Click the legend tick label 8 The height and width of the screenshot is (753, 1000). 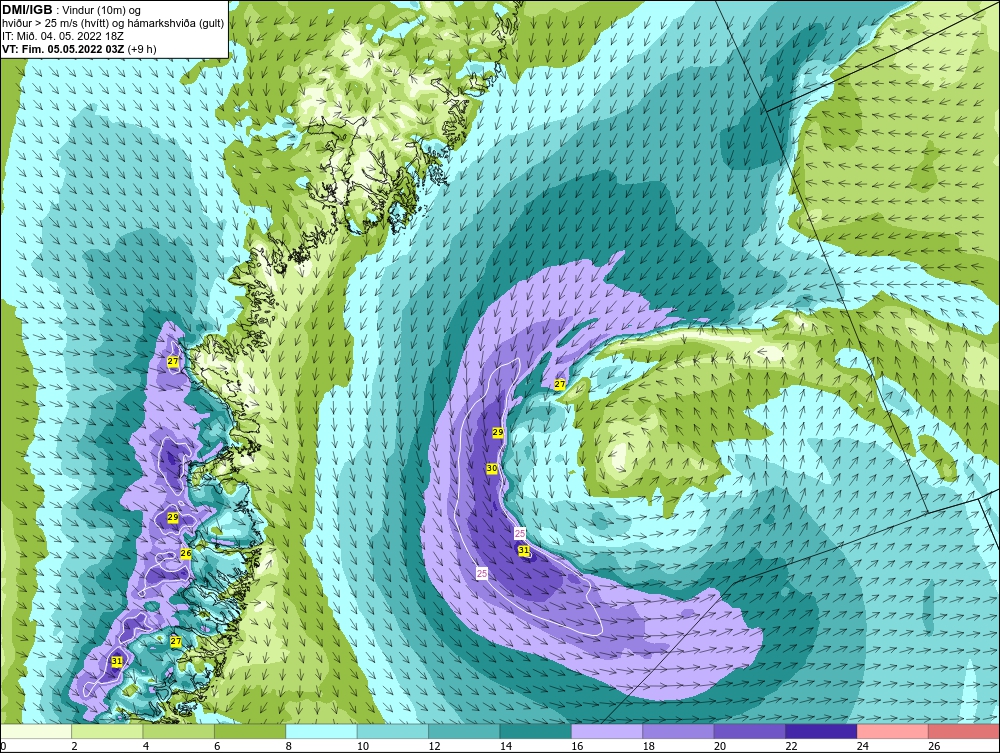coord(289,746)
